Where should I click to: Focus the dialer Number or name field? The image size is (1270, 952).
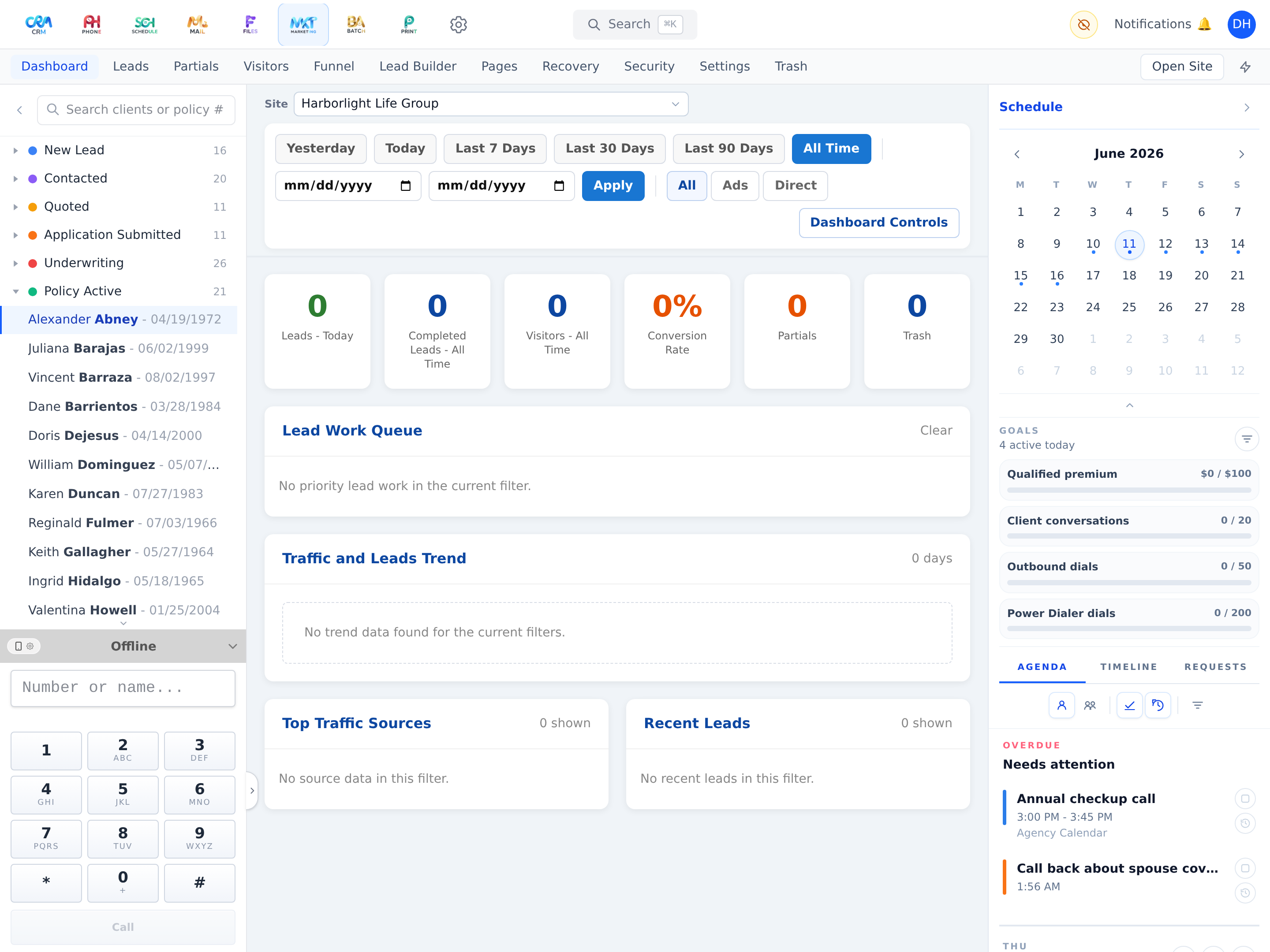click(123, 688)
